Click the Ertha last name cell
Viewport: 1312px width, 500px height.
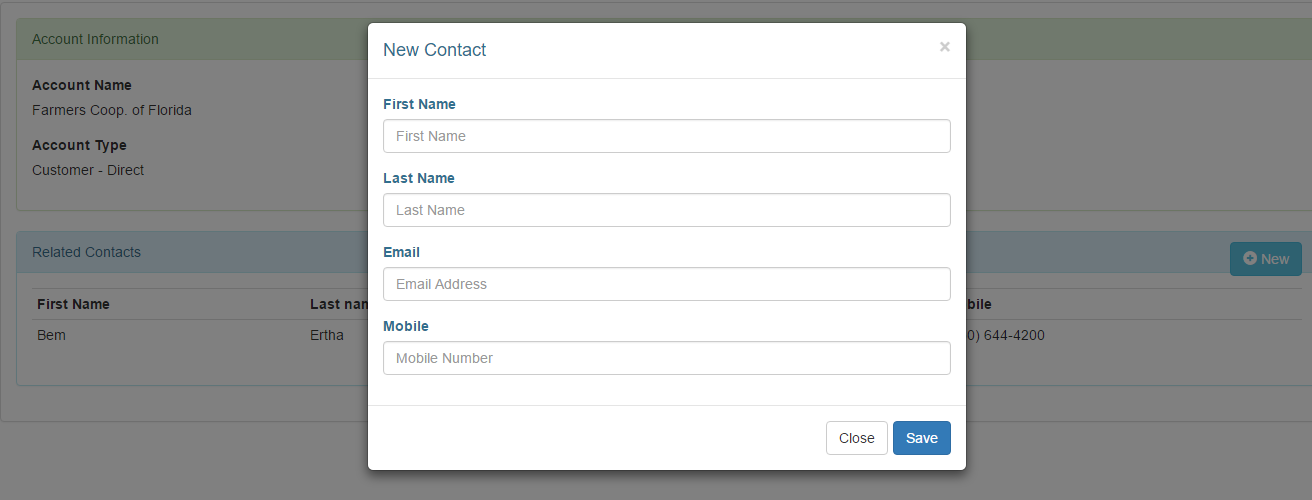coord(327,335)
